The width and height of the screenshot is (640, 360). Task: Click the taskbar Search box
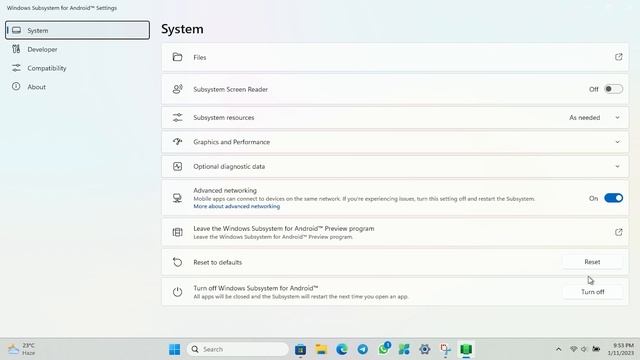tap(238, 349)
